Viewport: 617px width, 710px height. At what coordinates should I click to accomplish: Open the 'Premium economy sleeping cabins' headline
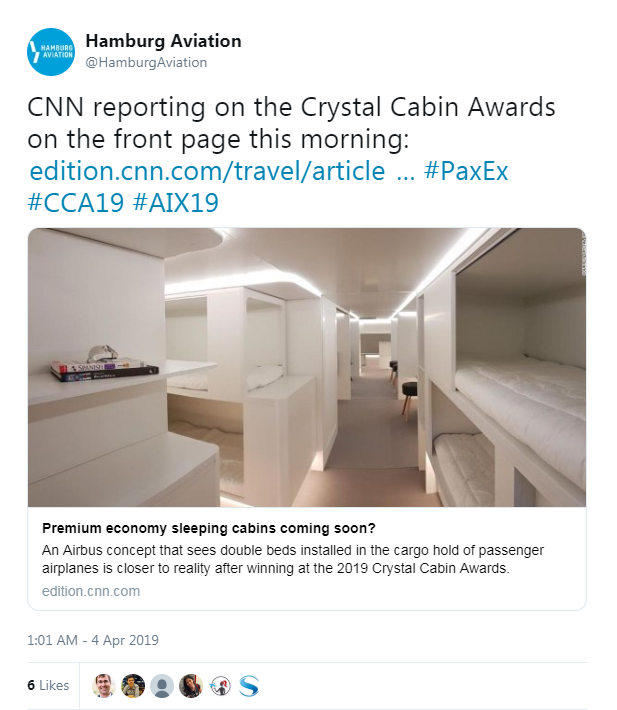pyautogui.click(x=209, y=528)
